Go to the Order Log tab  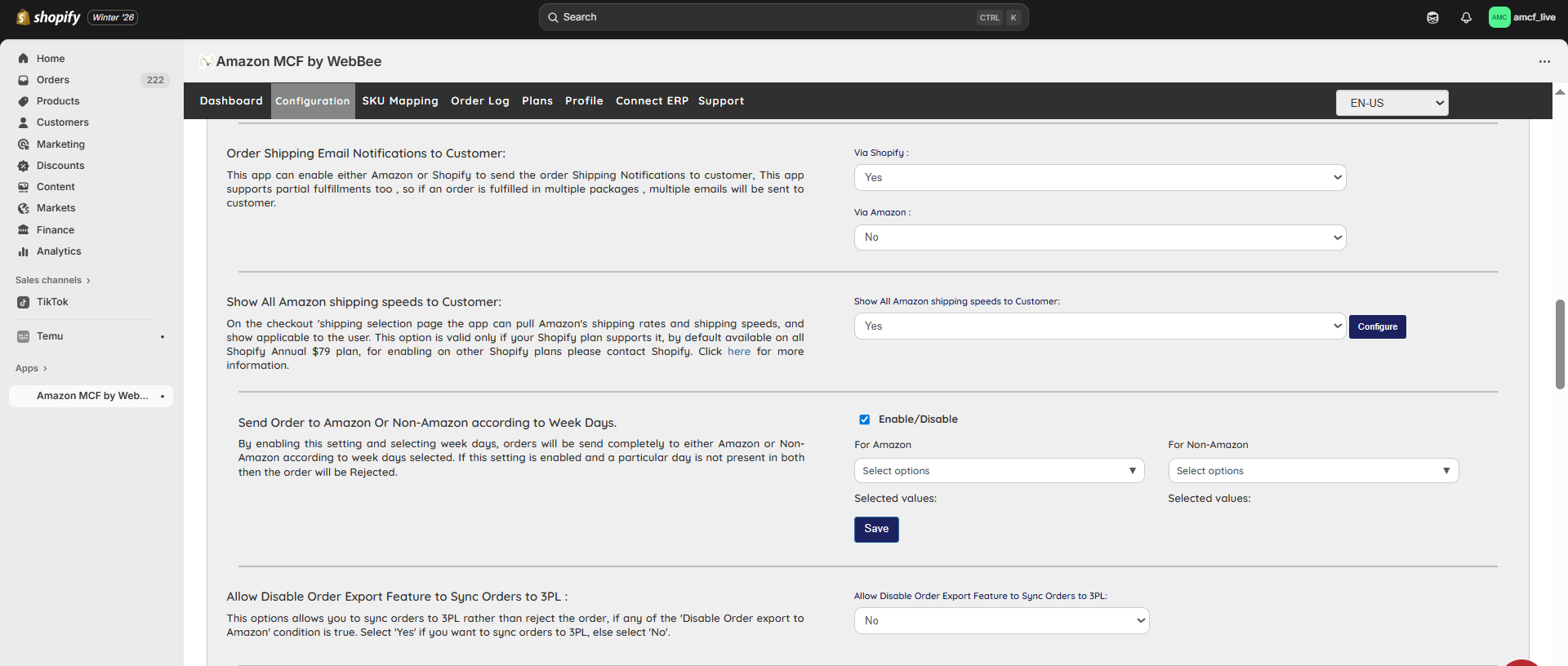coord(479,101)
